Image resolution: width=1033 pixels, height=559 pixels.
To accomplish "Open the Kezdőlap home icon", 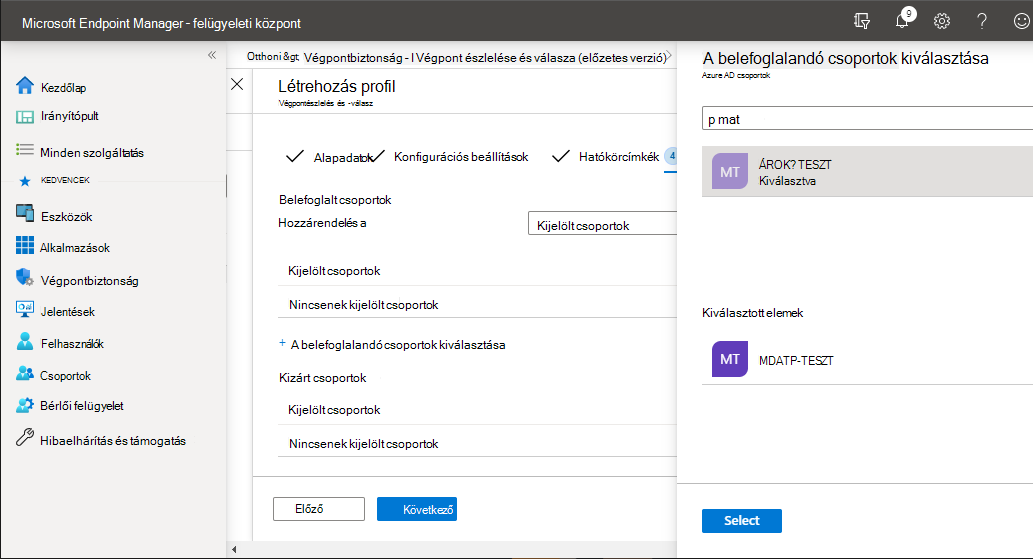I will 25,86.
